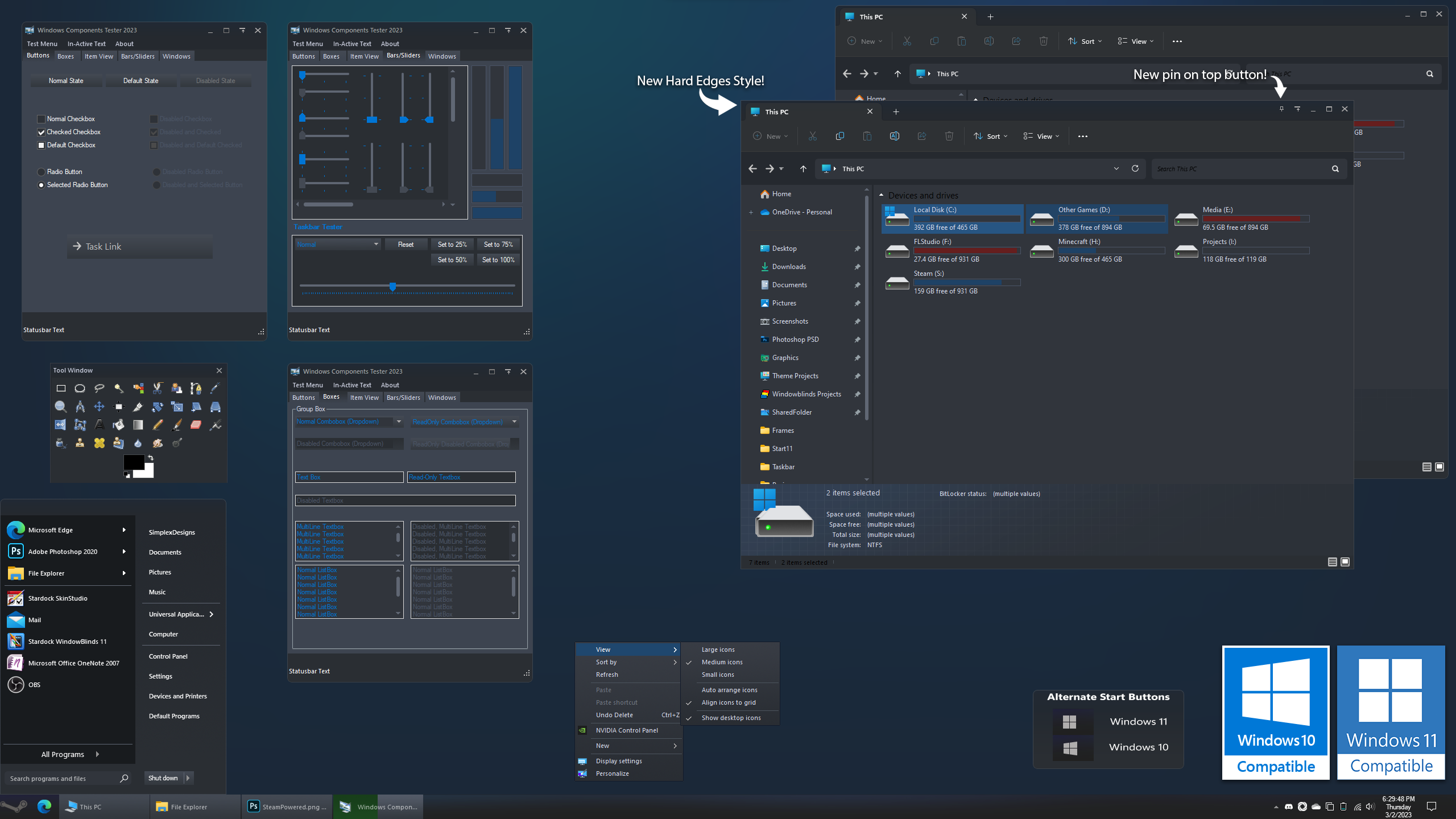Tick the Normal Checkbox
1456x819 pixels.
point(41,119)
